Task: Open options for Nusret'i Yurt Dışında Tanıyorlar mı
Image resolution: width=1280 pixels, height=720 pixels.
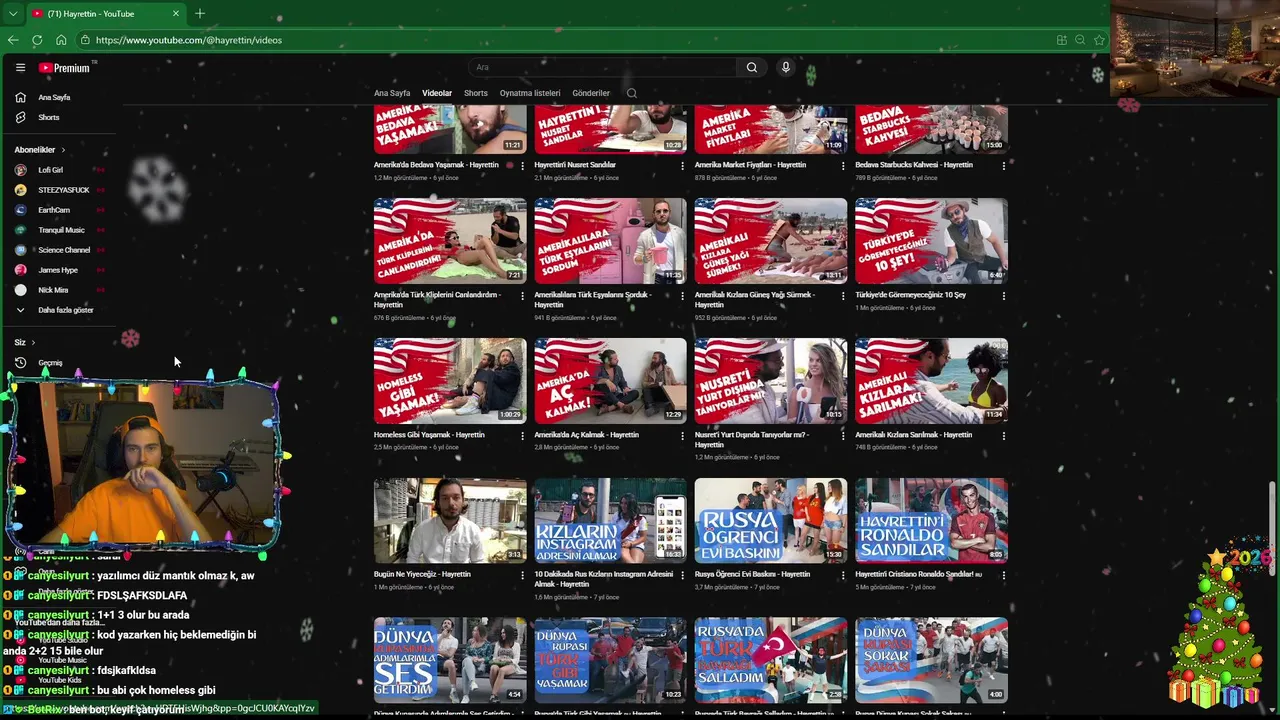Action: click(x=843, y=436)
